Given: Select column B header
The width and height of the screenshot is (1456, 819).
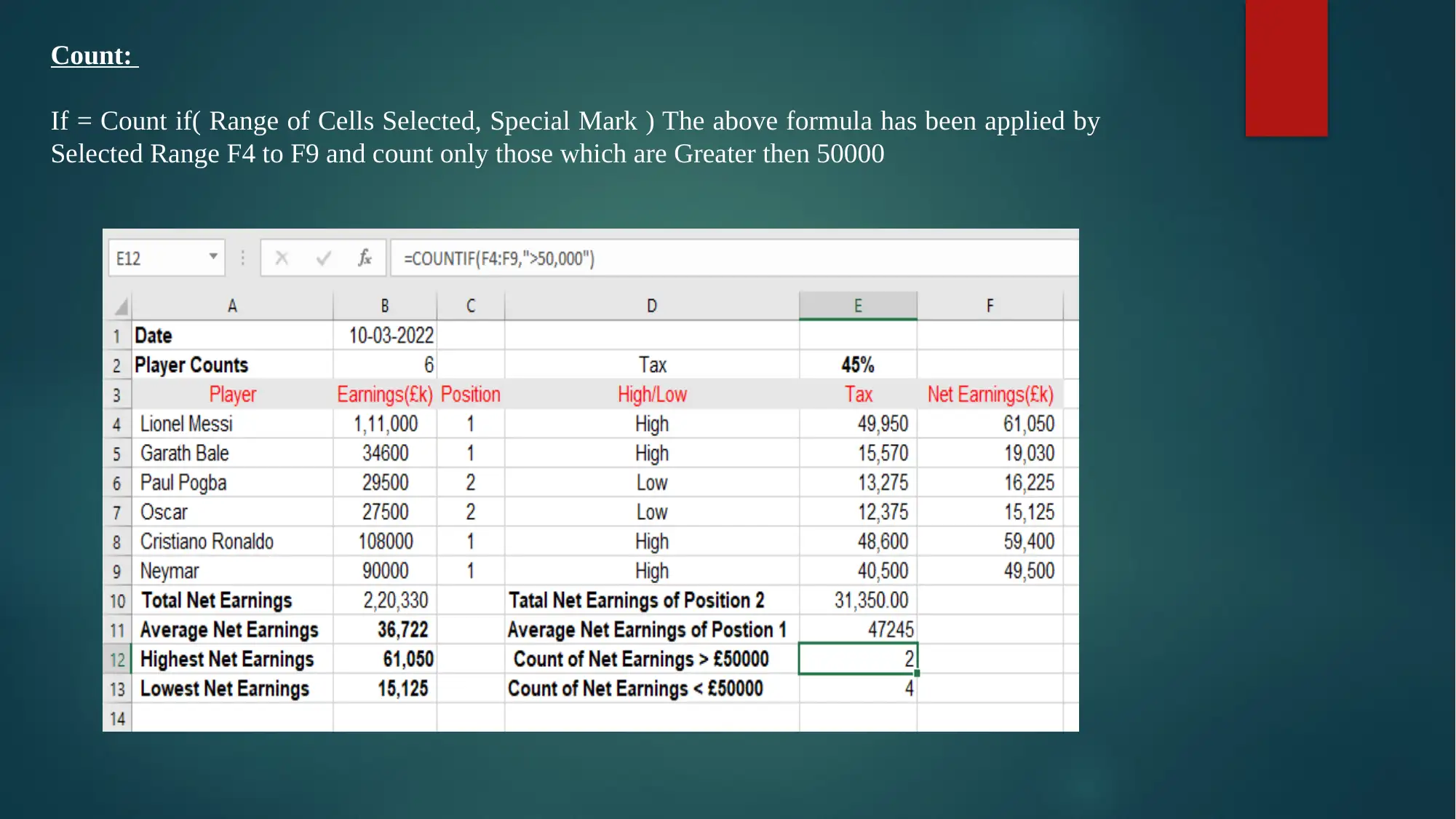Looking at the screenshot, I should [385, 306].
